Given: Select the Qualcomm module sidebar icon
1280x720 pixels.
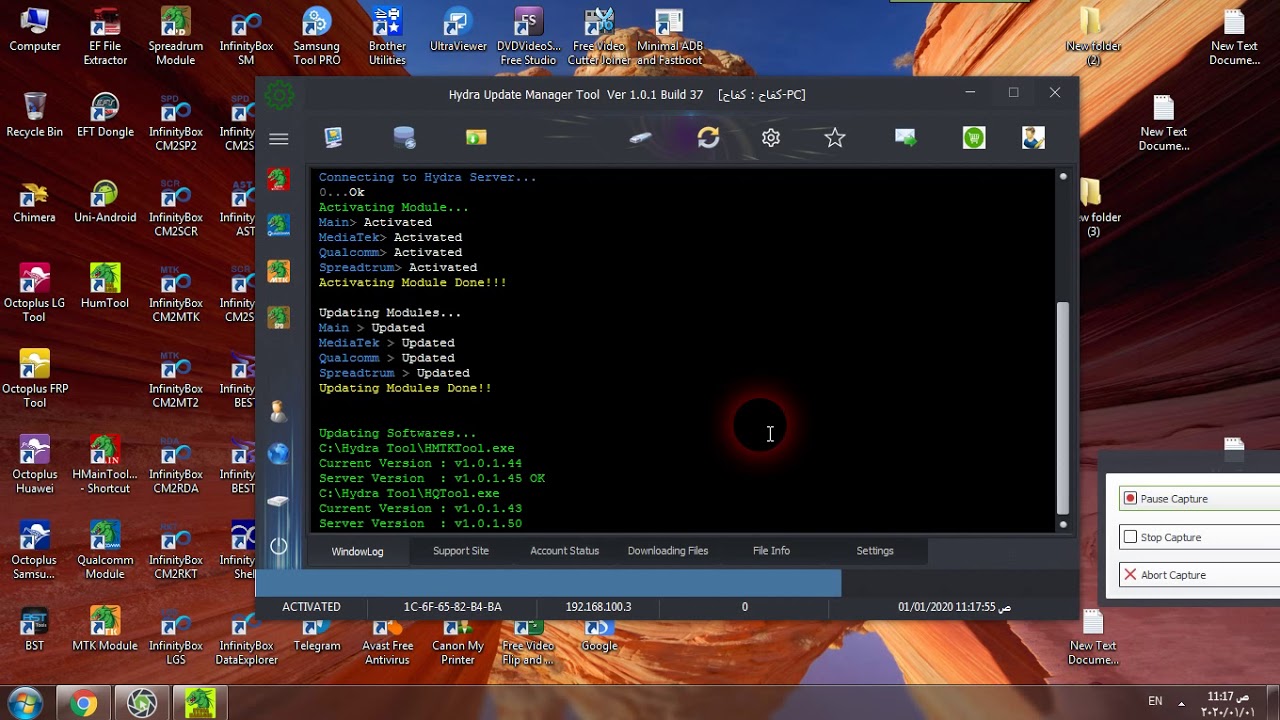Looking at the screenshot, I should click(x=279, y=225).
